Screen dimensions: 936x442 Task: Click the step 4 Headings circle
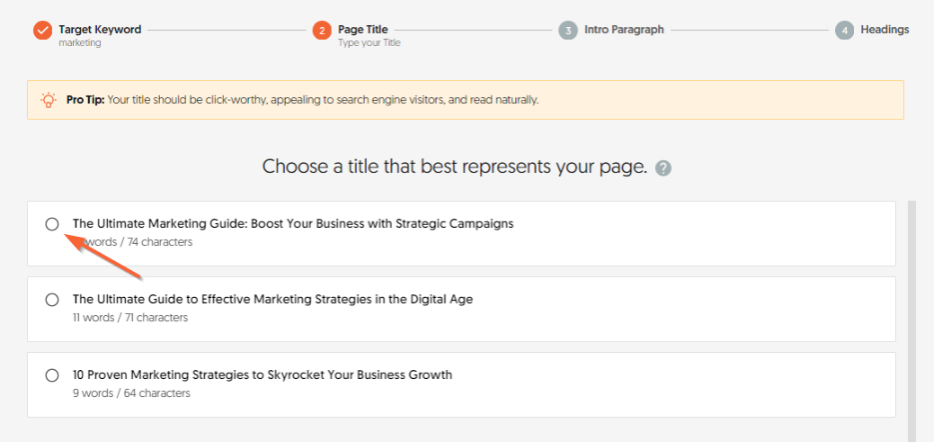[844, 30]
